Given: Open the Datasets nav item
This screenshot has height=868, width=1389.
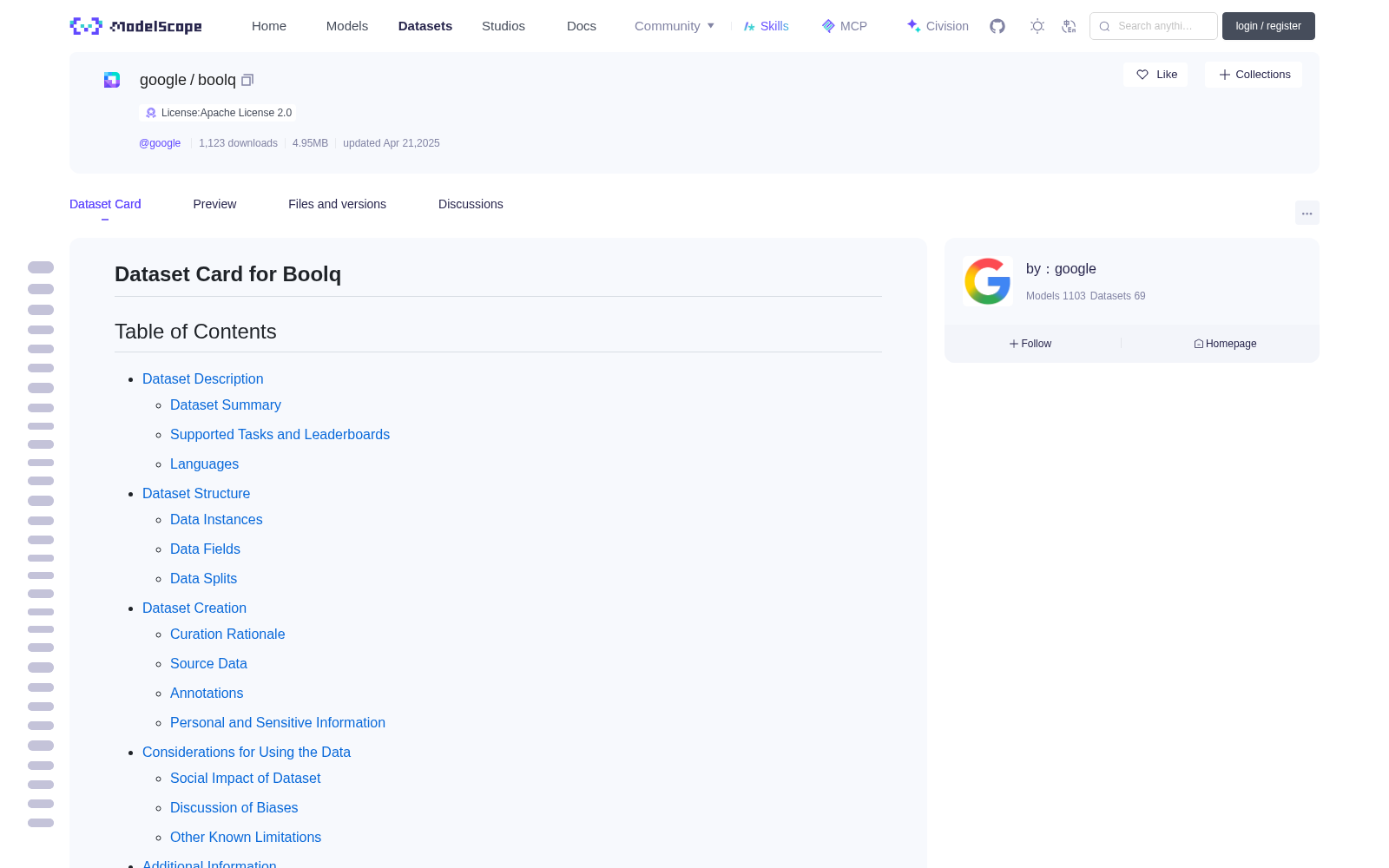Looking at the screenshot, I should [425, 26].
